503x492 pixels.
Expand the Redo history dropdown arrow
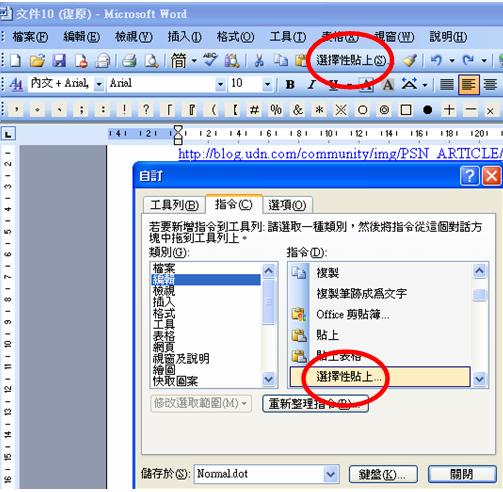(484, 61)
